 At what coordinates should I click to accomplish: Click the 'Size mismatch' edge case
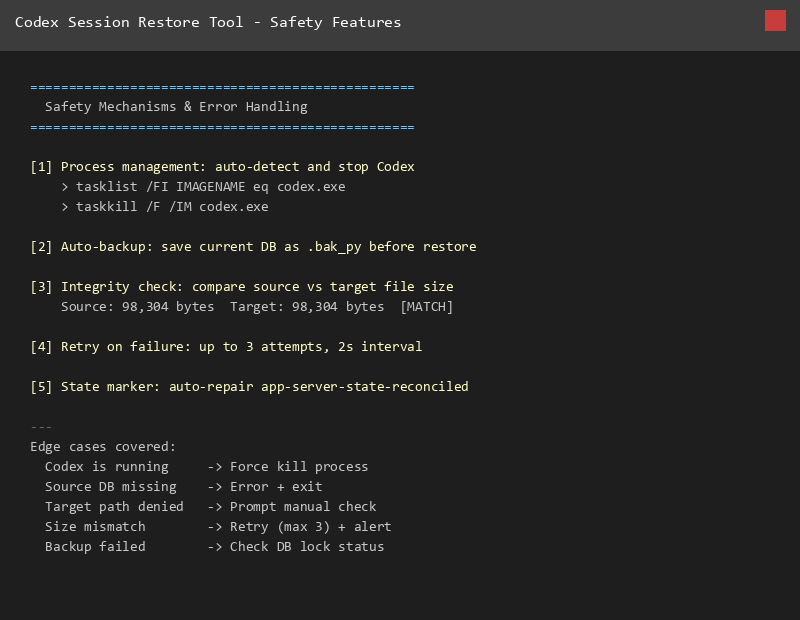click(95, 527)
